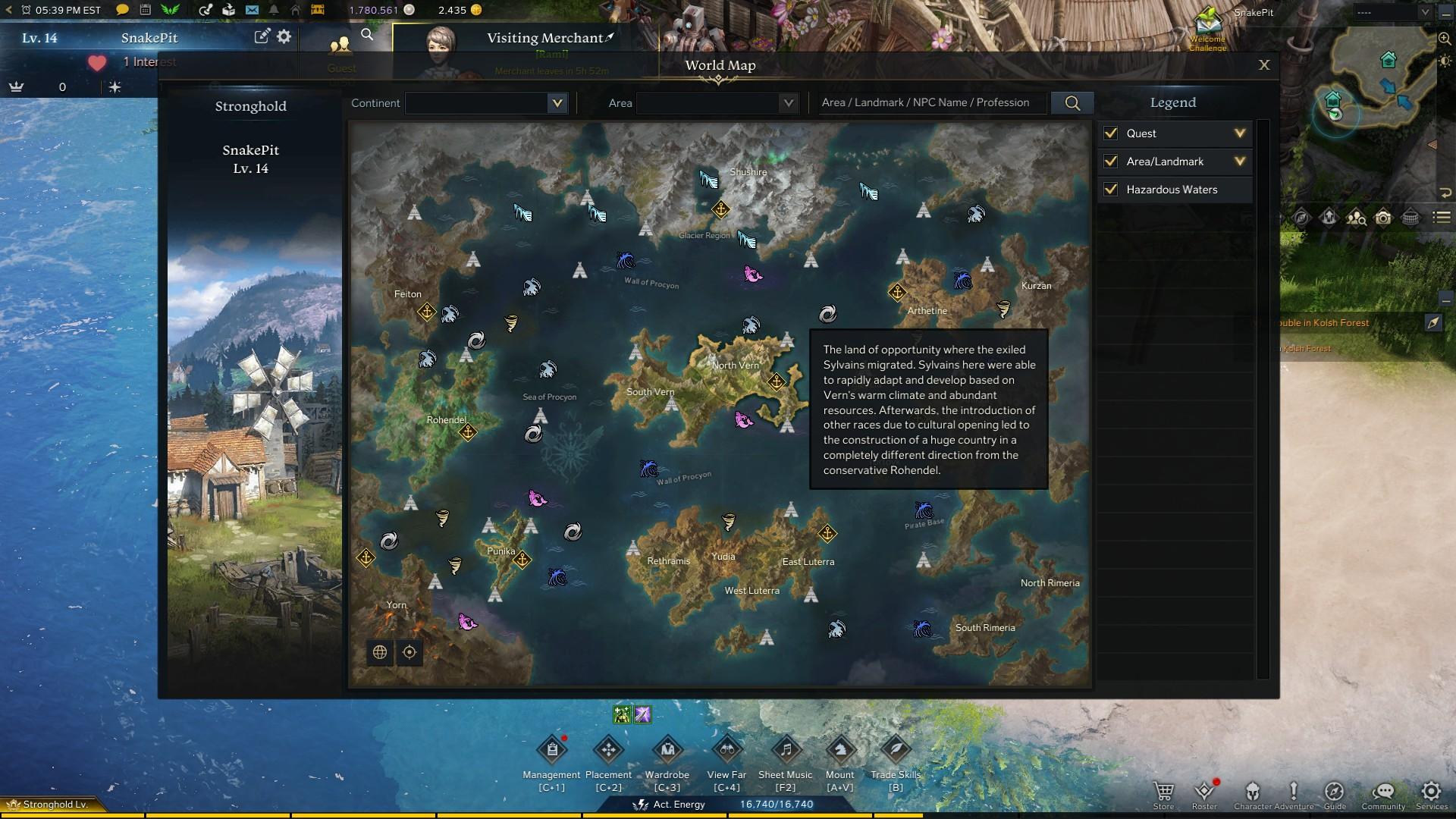This screenshot has width=1456, height=819.
Task: Activate the View Far binoculars icon
Action: point(726,750)
